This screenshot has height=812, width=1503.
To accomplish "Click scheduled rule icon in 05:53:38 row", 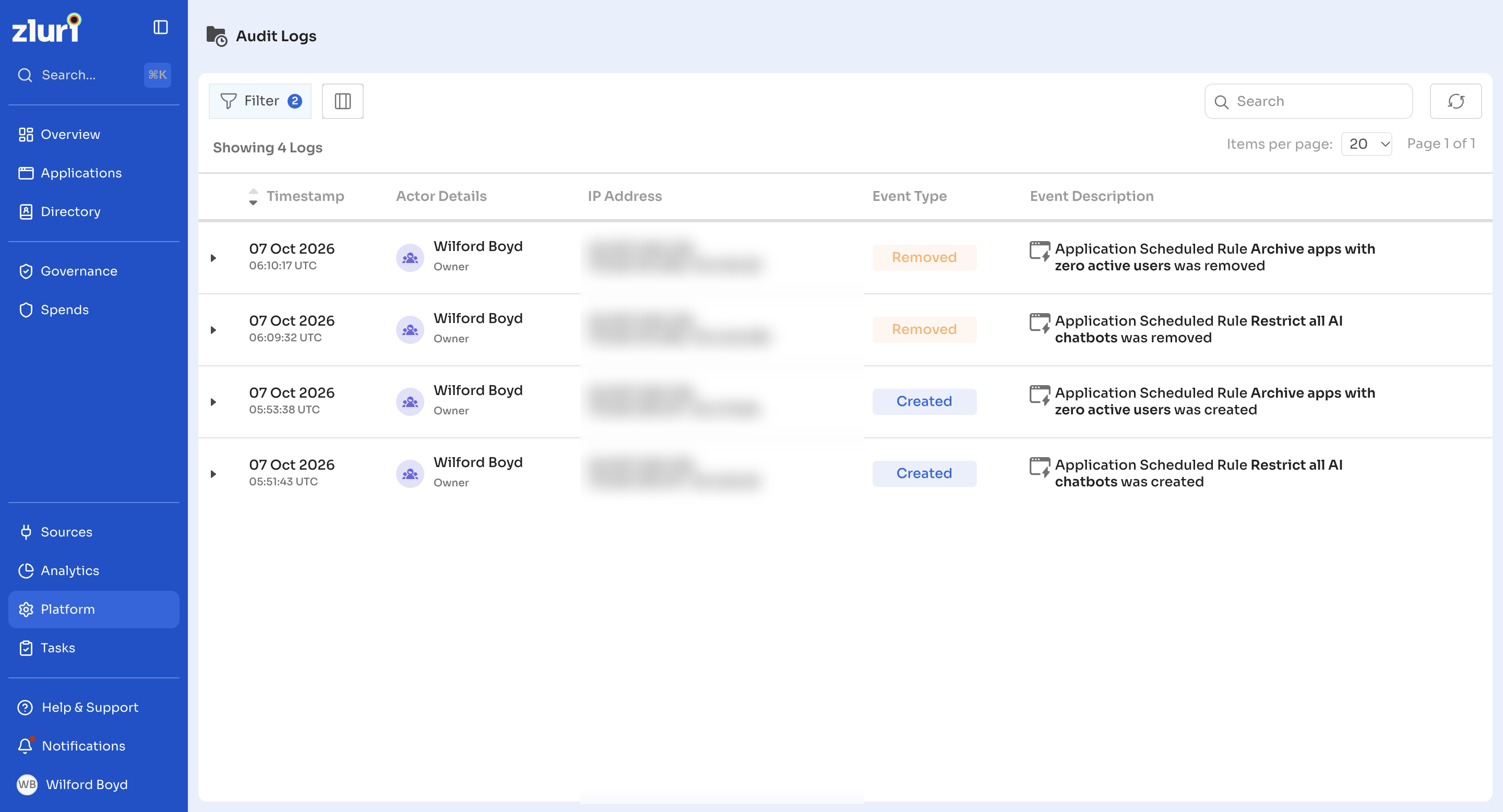I will [x=1039, y=395].
